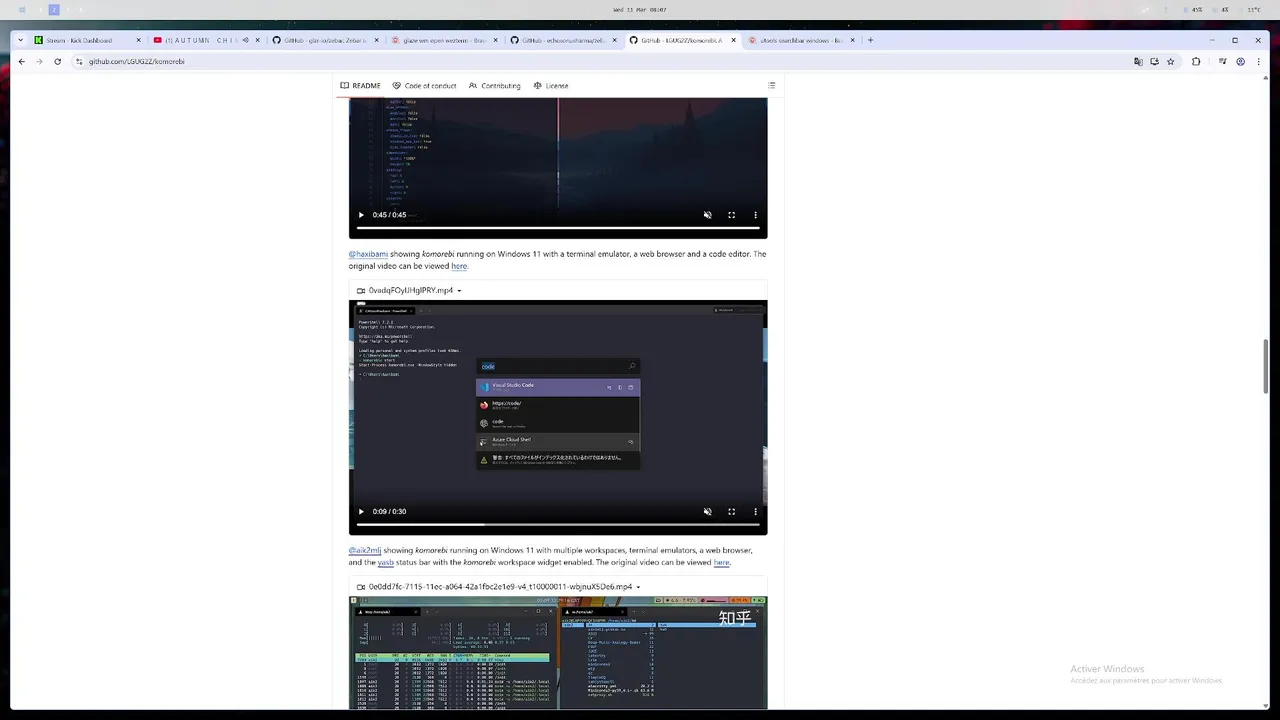Screen dimensions: 1280x720
Task: Open the @aik2mlj profile link
Action: pyautogui.click(x=365, y=550)
